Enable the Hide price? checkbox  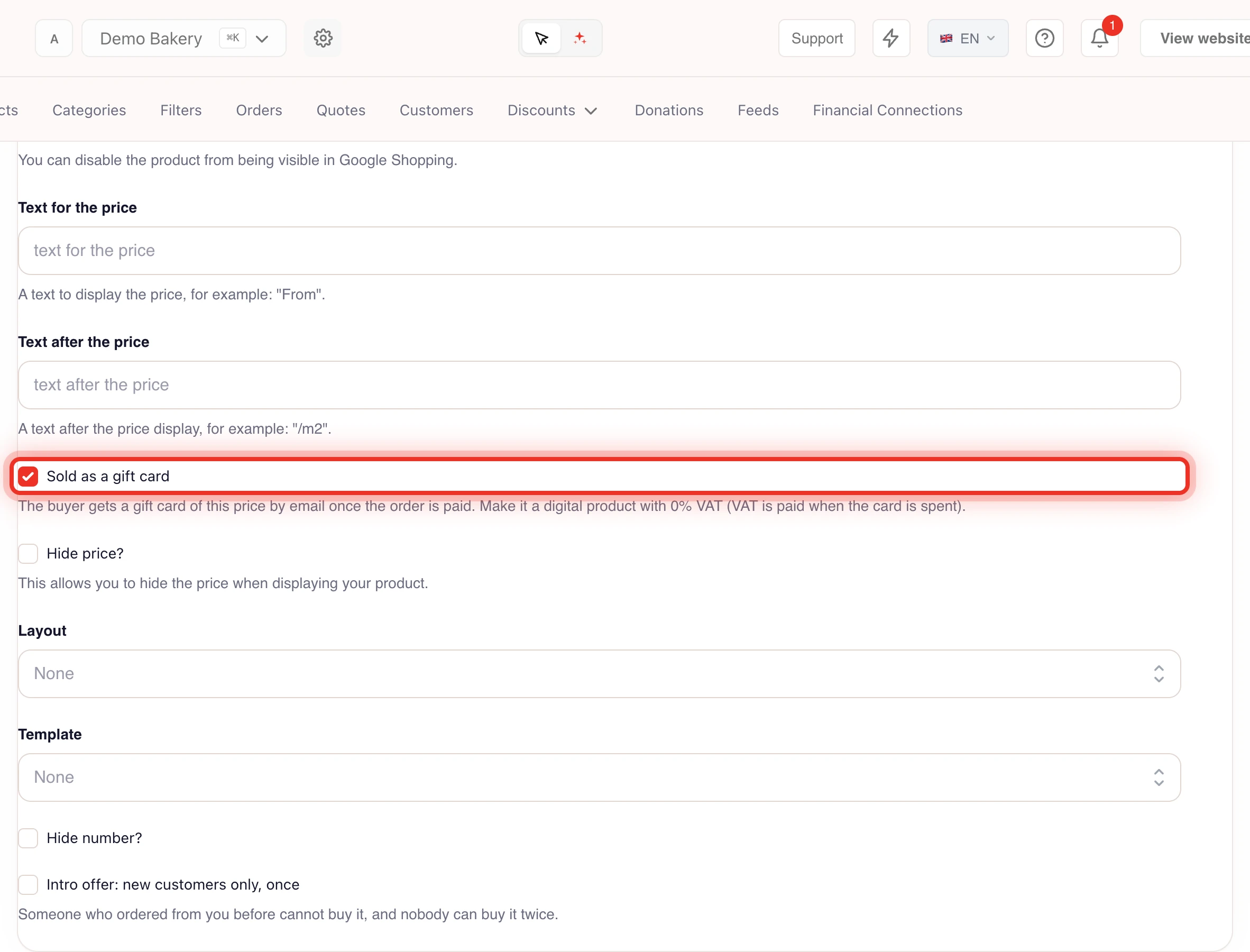(x=27, y=553)
